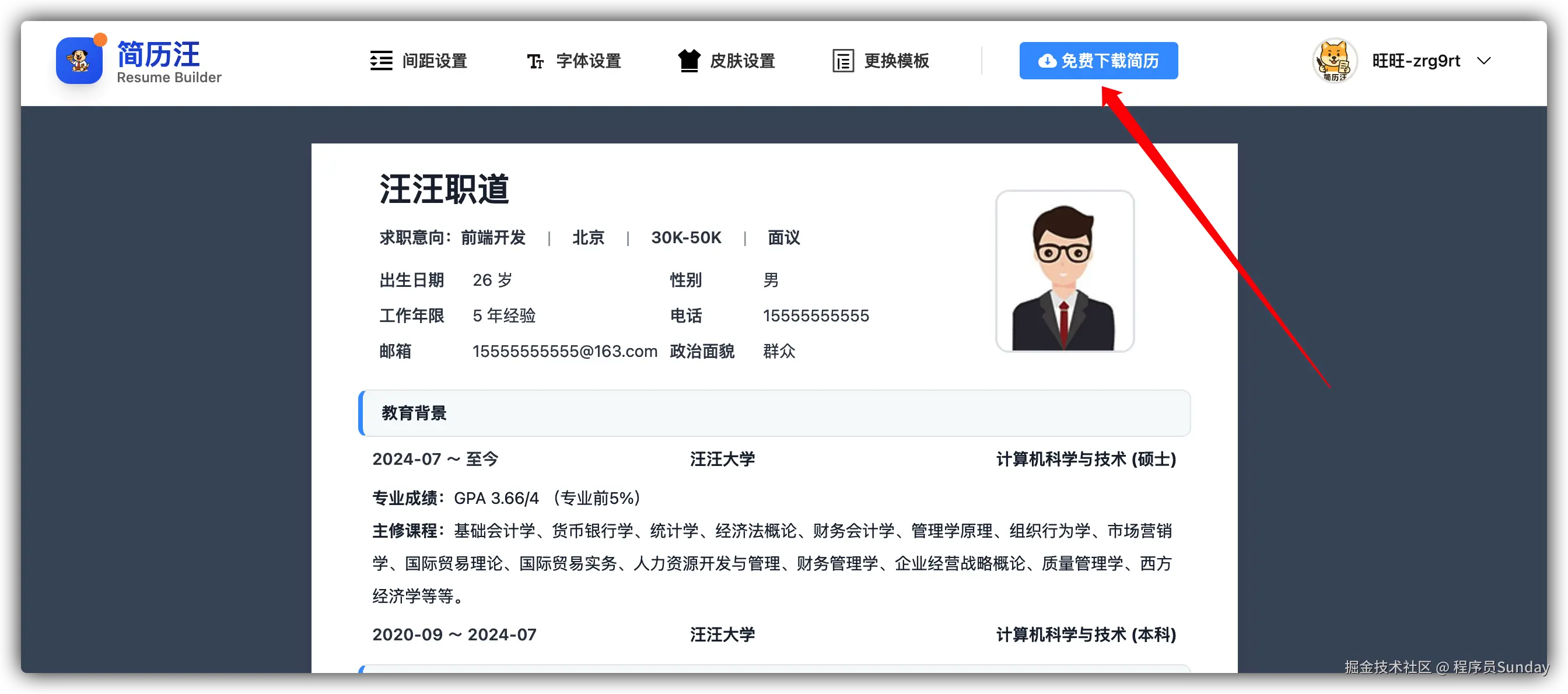
Task: Open 字体设置 menu
Action: [589, 61]
